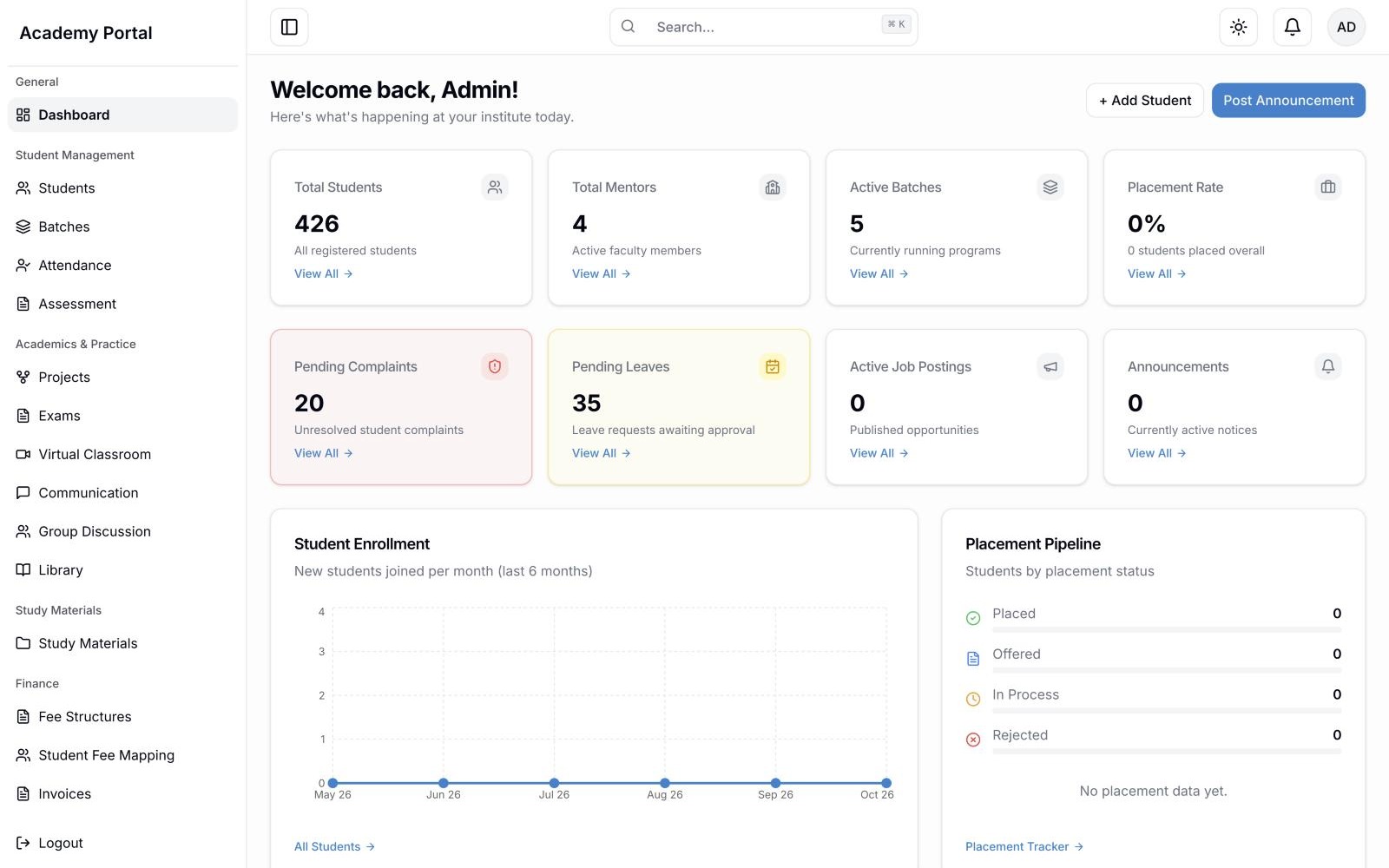This screenshot has height=868, width=1389.
Task: View All under Total Students
Action: pos(323,273)
